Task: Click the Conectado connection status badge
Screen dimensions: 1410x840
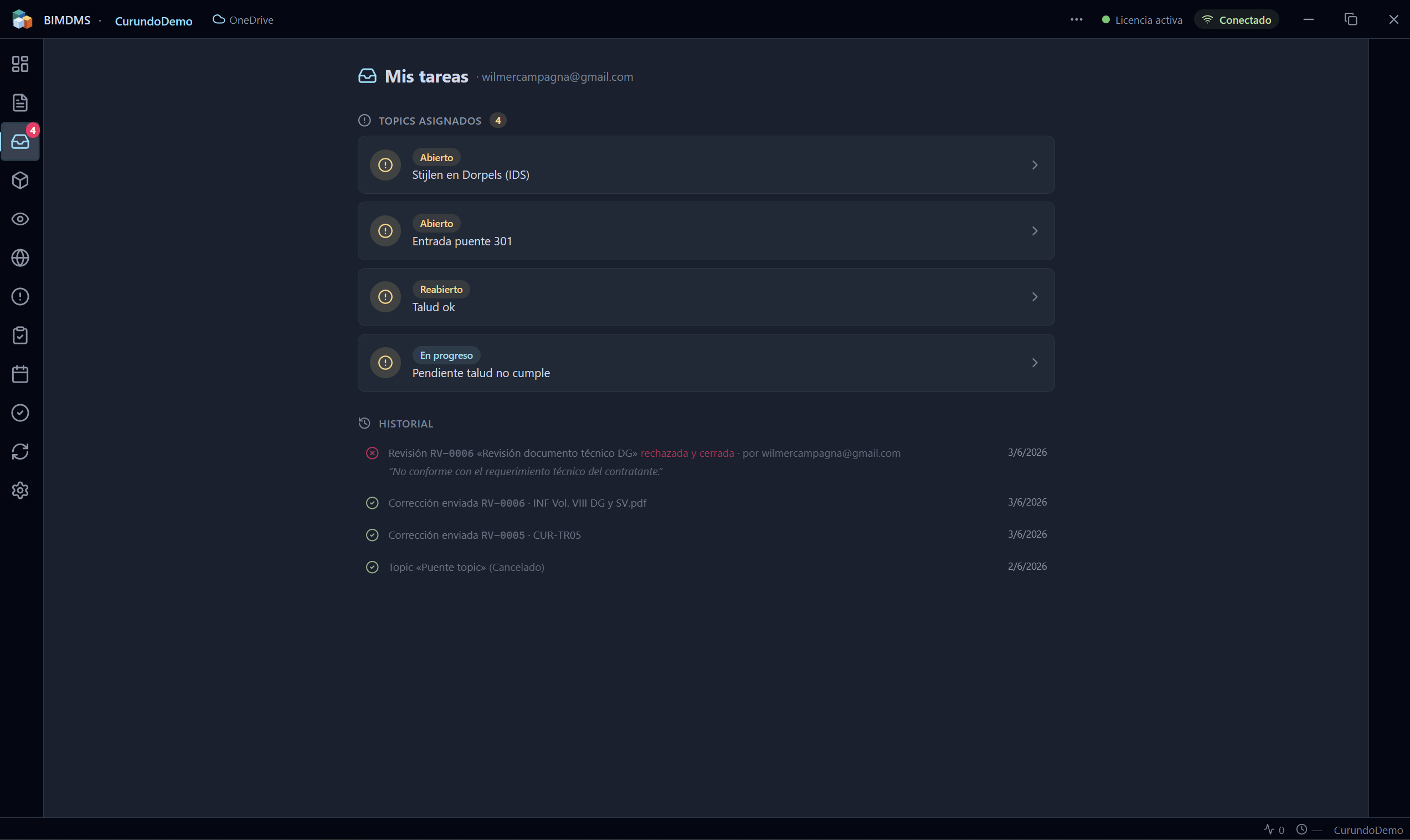Action: [x=1236, y=20]
